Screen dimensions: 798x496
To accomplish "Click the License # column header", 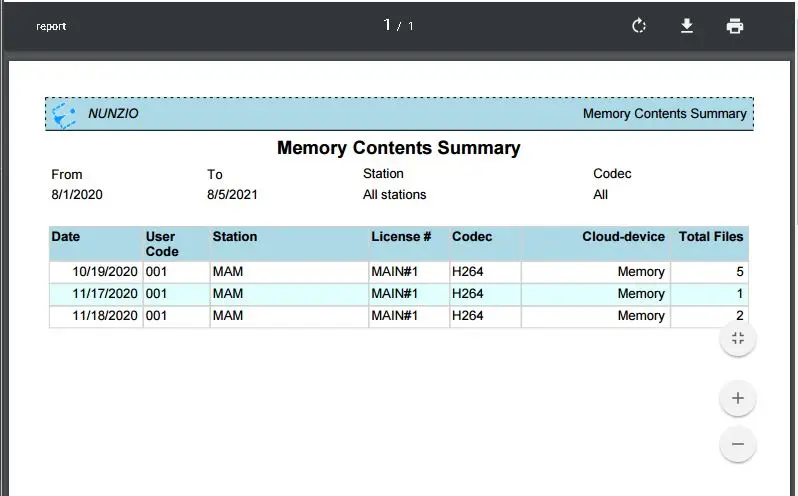I will click(401, 237).
